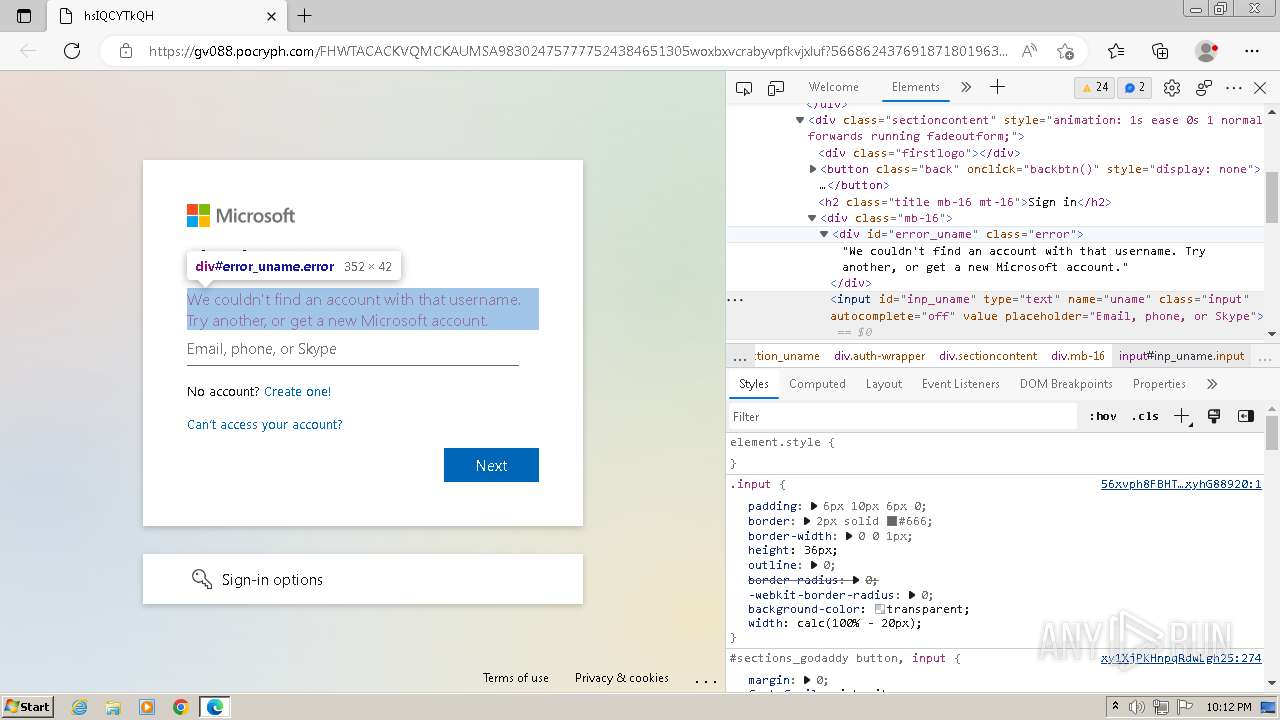1280x720 pixels.
Task: Click the inspect element picker icon
Action: [x=744, y=88]
